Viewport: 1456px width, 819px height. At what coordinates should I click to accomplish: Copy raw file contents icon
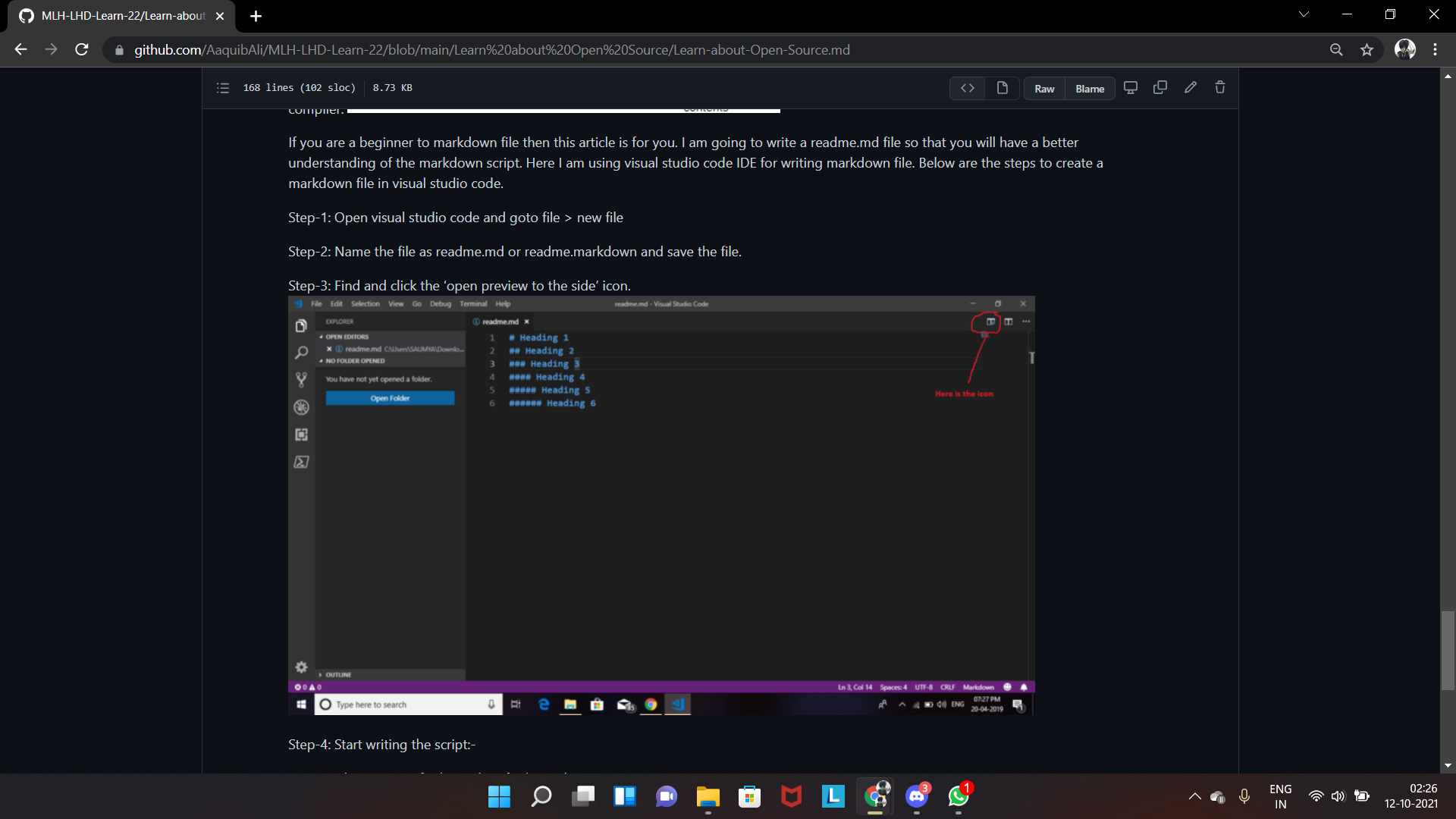coord(1160,88)
